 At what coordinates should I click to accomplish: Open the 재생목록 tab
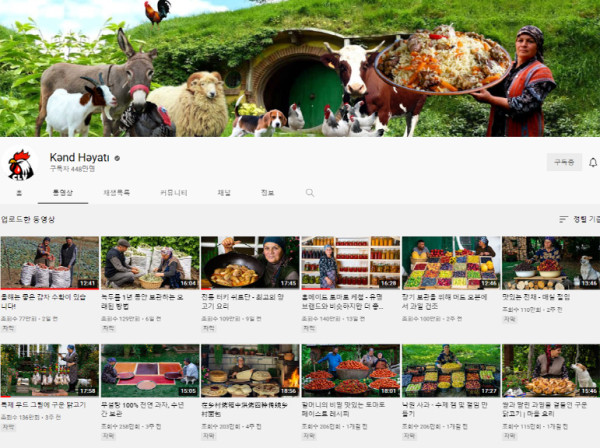click(117, 193)
